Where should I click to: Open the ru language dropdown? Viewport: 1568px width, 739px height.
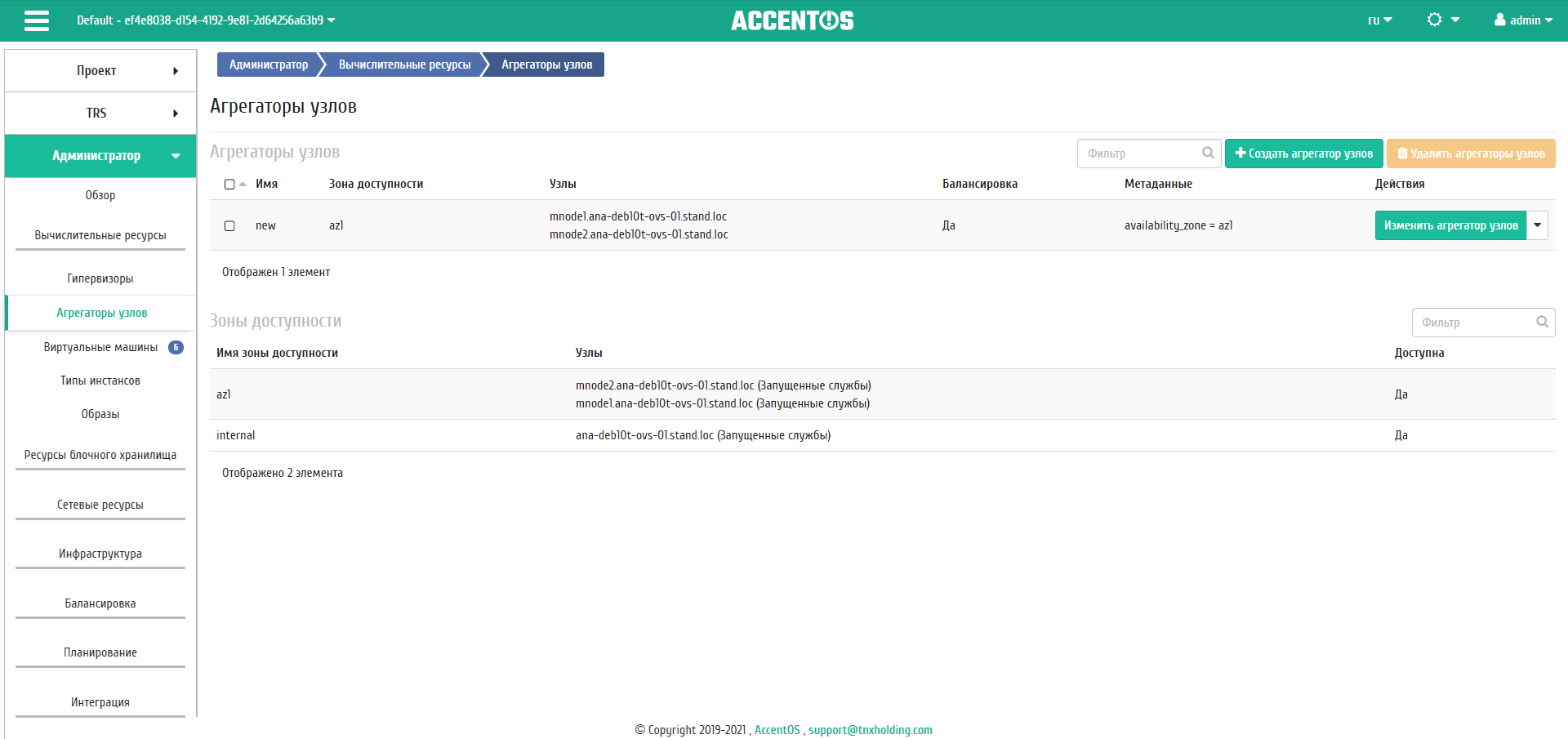[x=1379, y=20]
